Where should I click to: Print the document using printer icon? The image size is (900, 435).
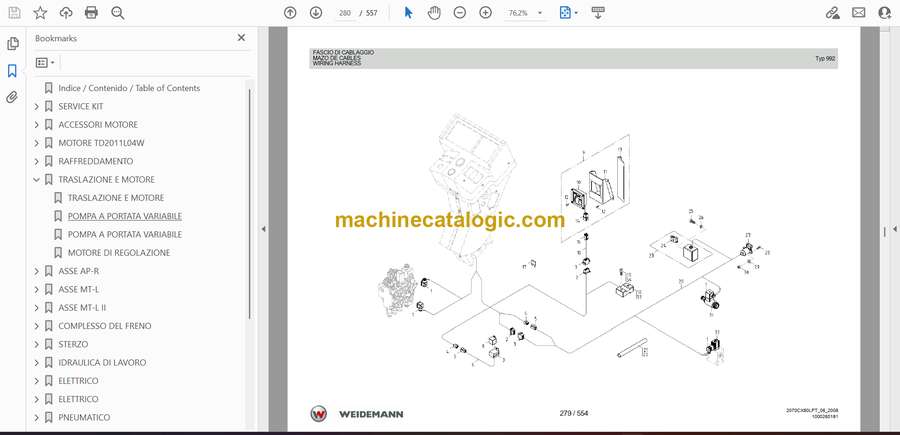[92, 13]
